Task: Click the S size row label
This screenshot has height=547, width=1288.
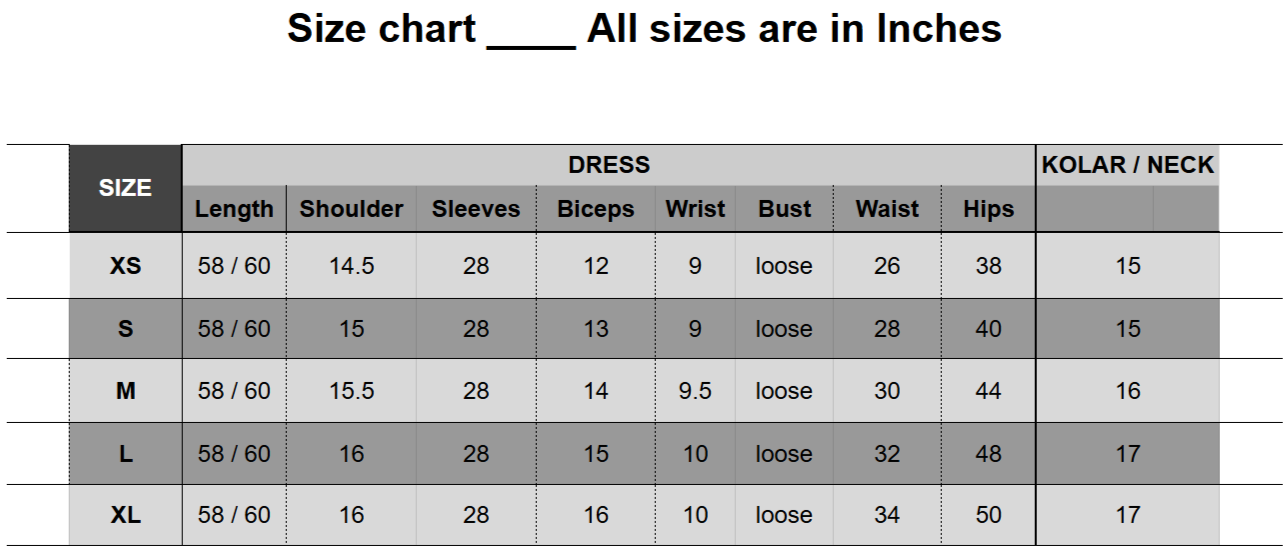Action: [x=125, y=329]
